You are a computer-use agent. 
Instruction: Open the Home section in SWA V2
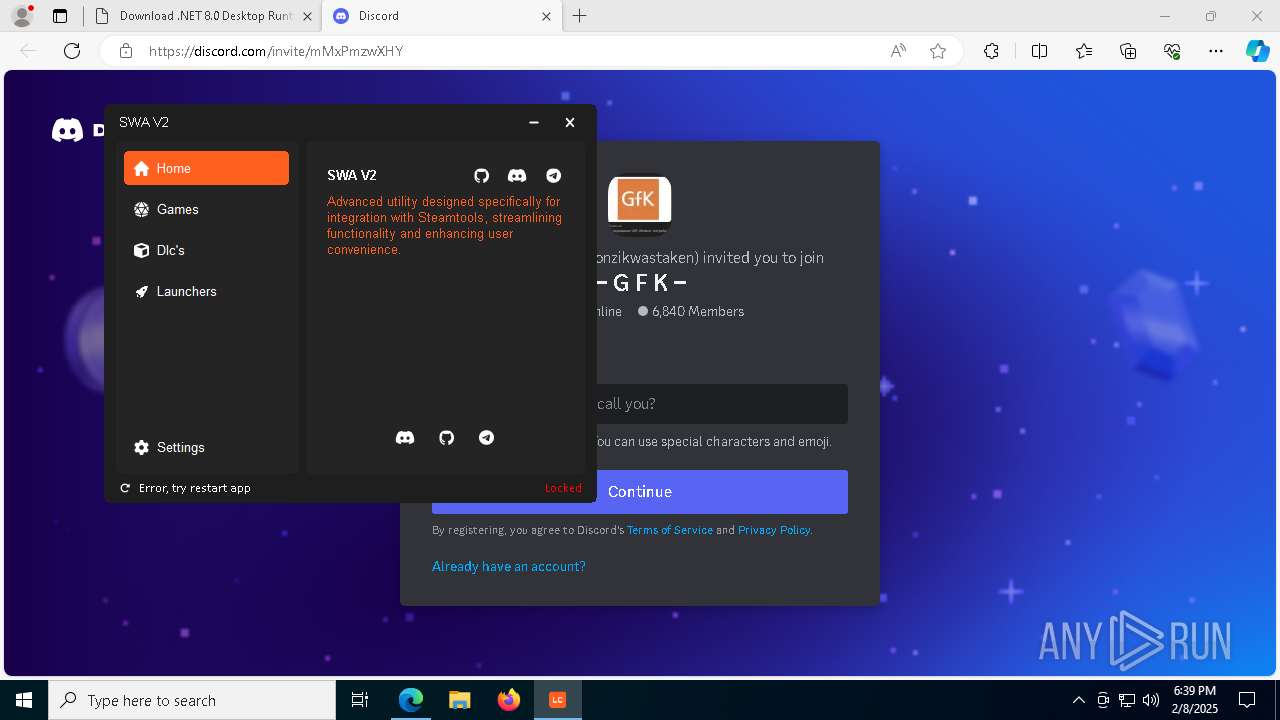tap(206, 168)
